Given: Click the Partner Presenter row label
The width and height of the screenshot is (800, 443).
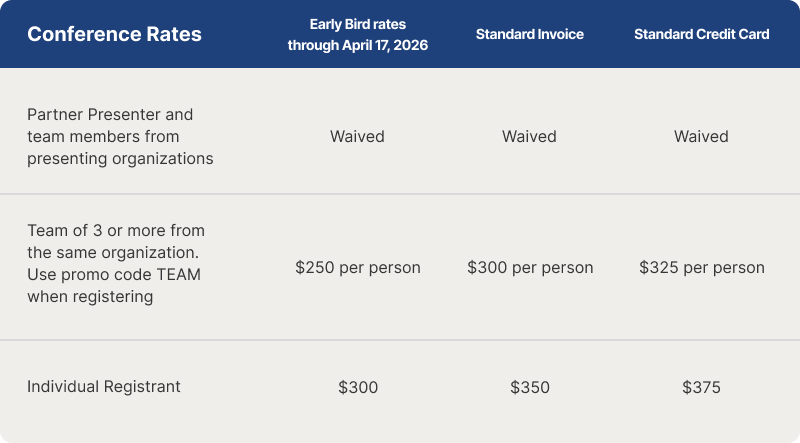Looking at the screenshot, I should pos(110,115).
